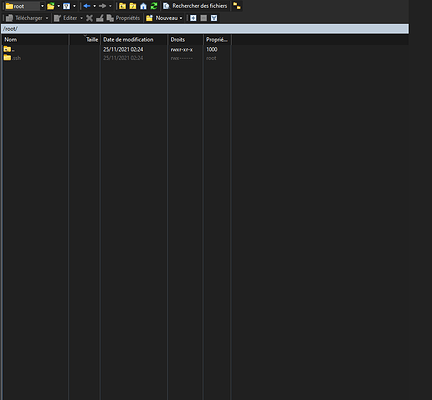The width and height of the screenshot is (432, 400).
Task: Expand the back history dropdown arrow
Action: click(x=94, y=6)
